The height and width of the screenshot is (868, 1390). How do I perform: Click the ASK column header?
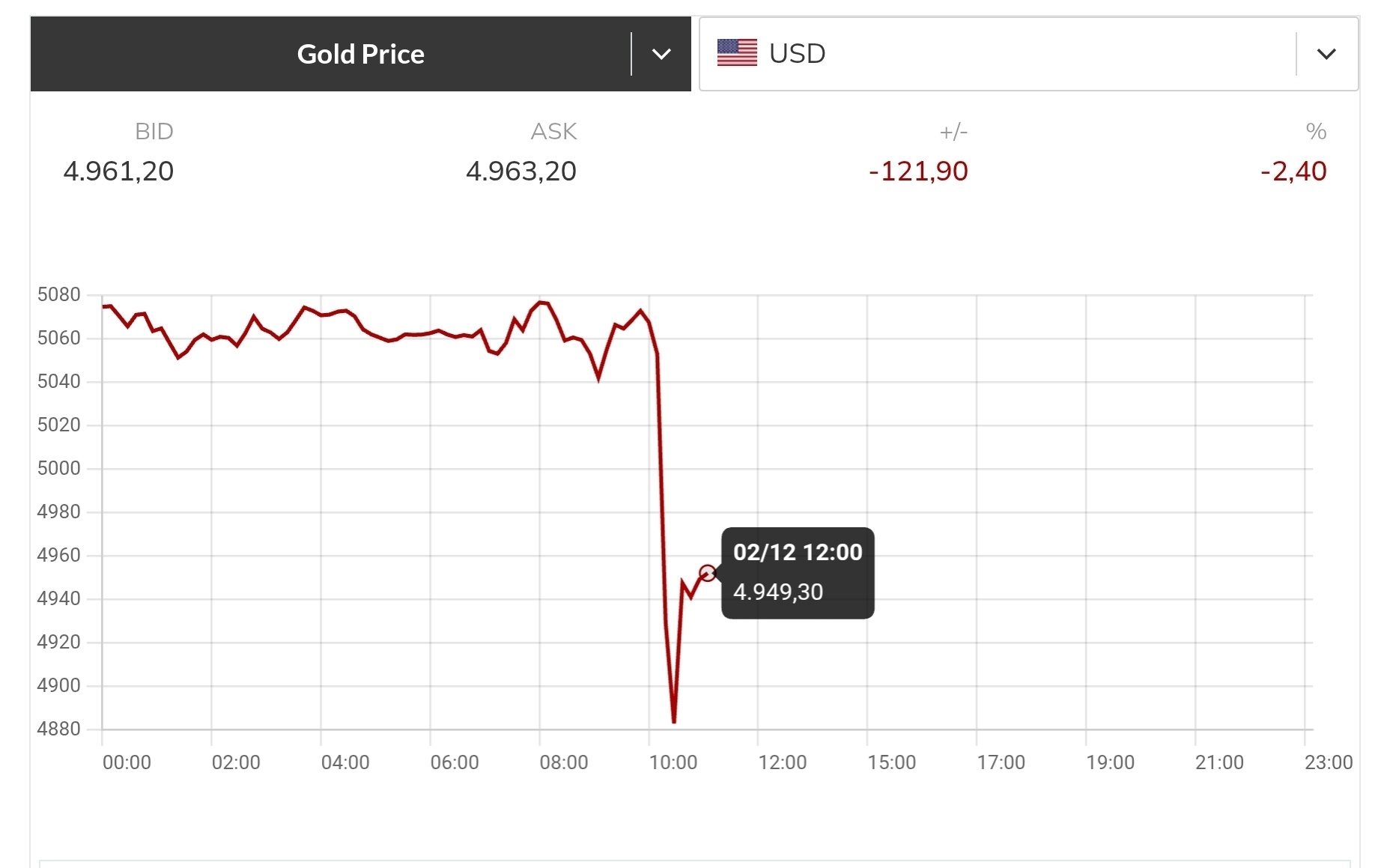coord(553,132)
